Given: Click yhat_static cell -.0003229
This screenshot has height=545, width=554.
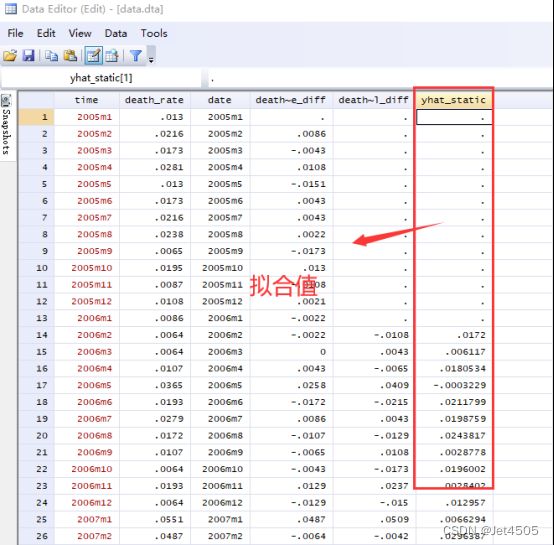Looking at the screenshot, I should tap(454, 385).
